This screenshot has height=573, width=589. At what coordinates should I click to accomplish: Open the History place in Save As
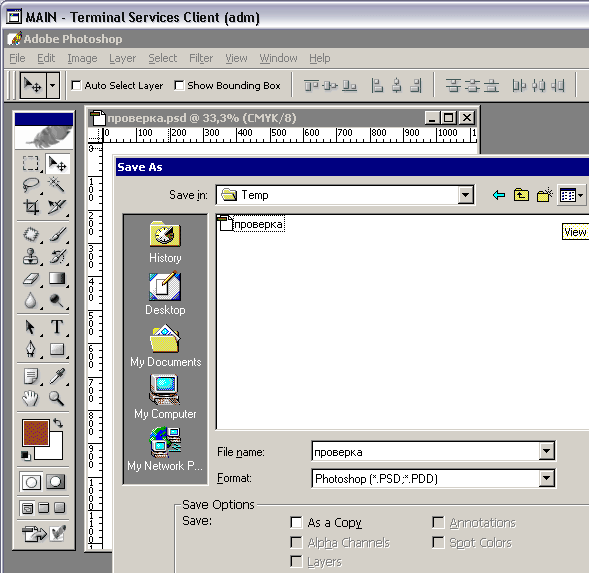[x=165, y=242]
